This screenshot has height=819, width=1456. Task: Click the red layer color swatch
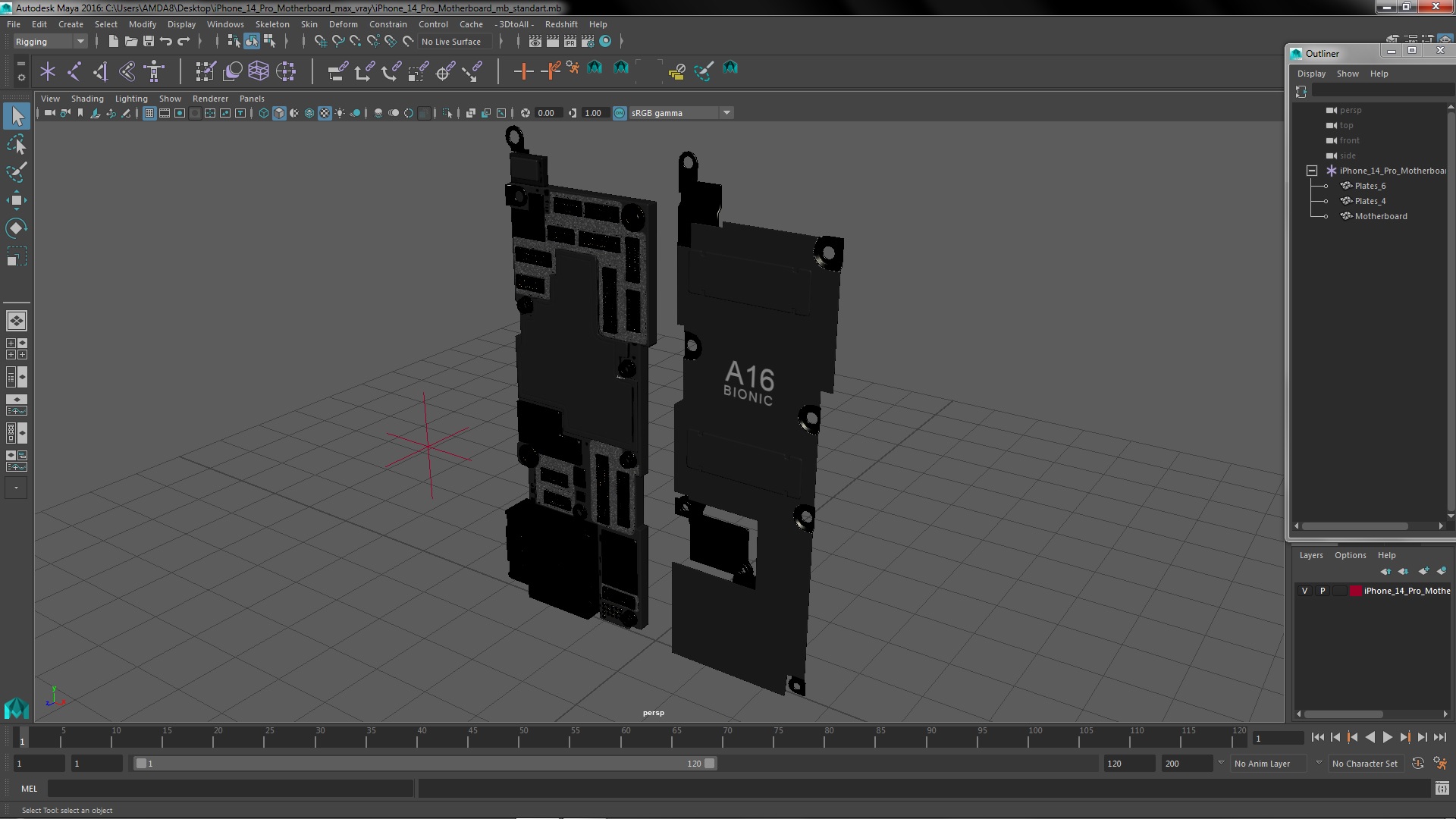coord(1355,591)
